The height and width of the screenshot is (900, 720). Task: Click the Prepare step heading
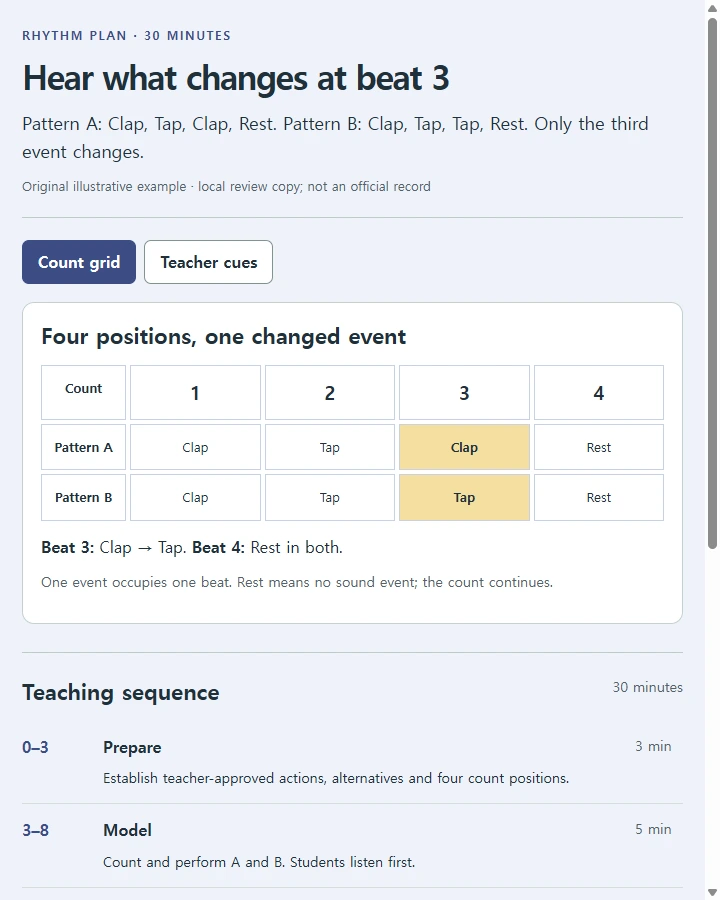(132, 747)
